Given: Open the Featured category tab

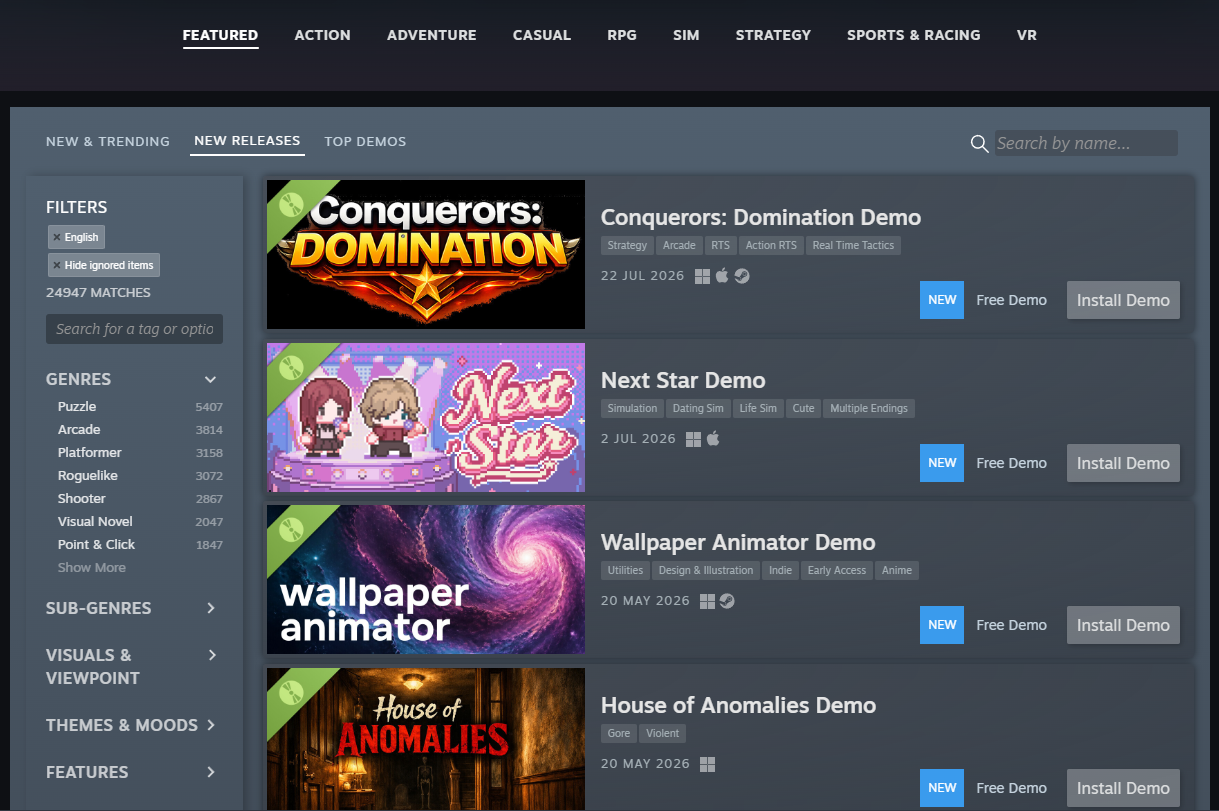Looking at the screenshot, I should [220, 34].
